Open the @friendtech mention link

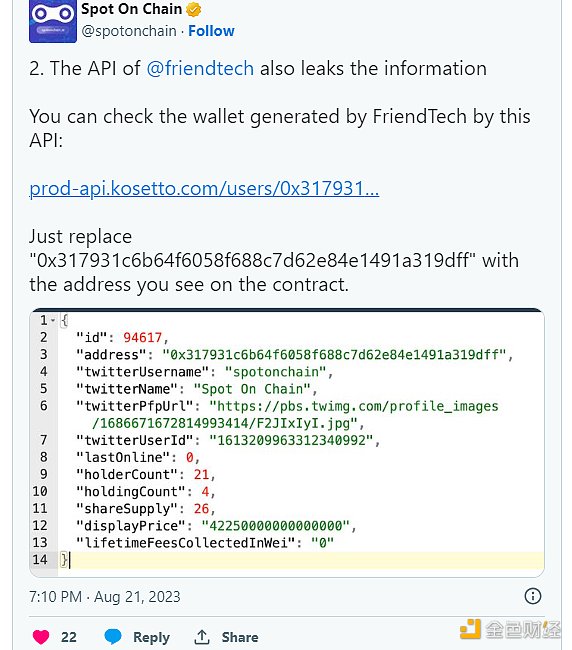200,68
